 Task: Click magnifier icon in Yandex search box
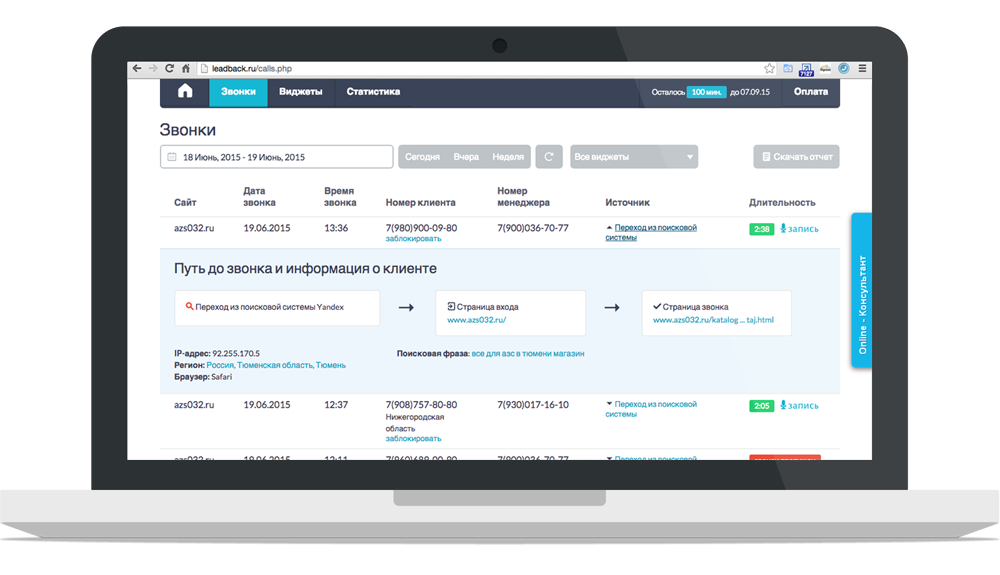click(x=189, y=306)
